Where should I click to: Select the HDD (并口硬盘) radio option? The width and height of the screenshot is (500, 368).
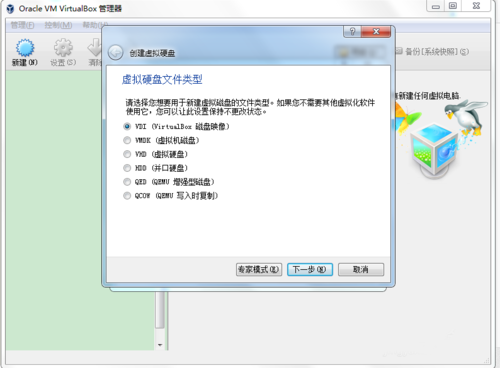coord(127,168)
